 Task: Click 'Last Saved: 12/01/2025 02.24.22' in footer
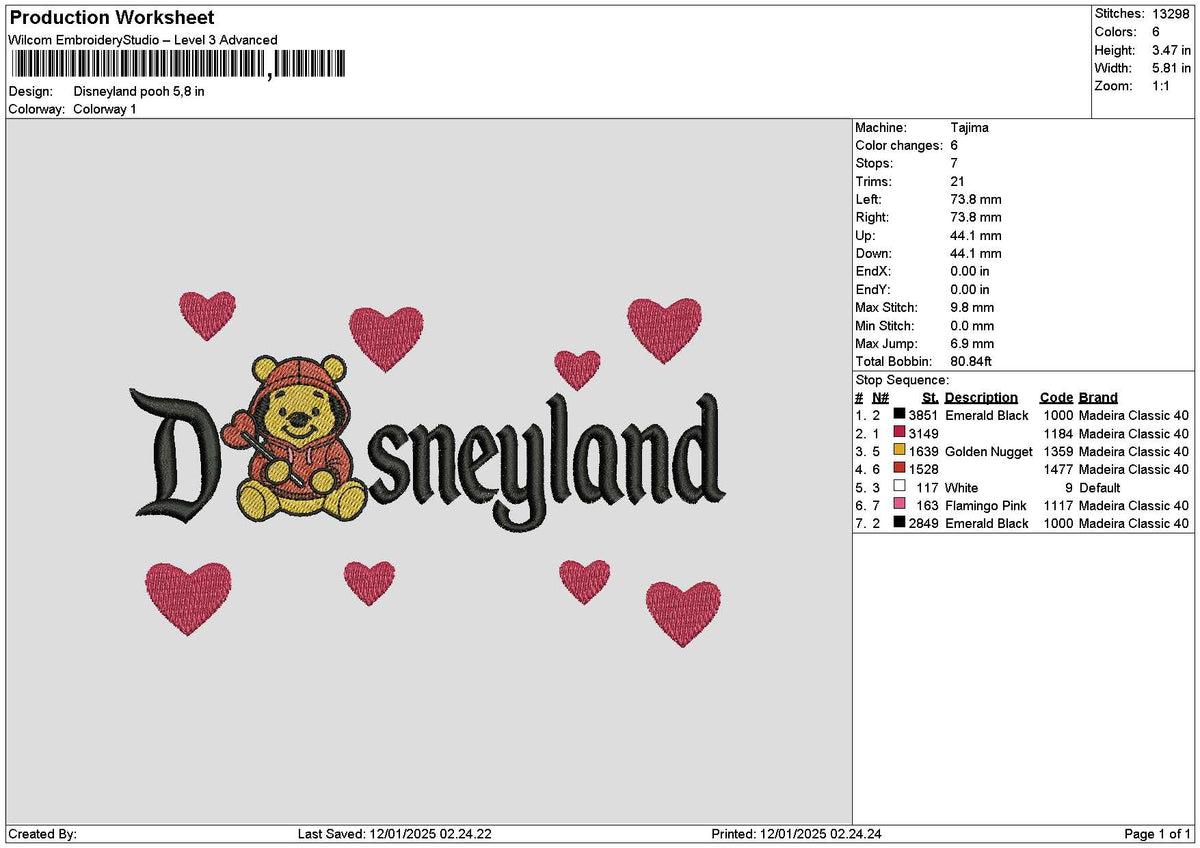(395, 834)
